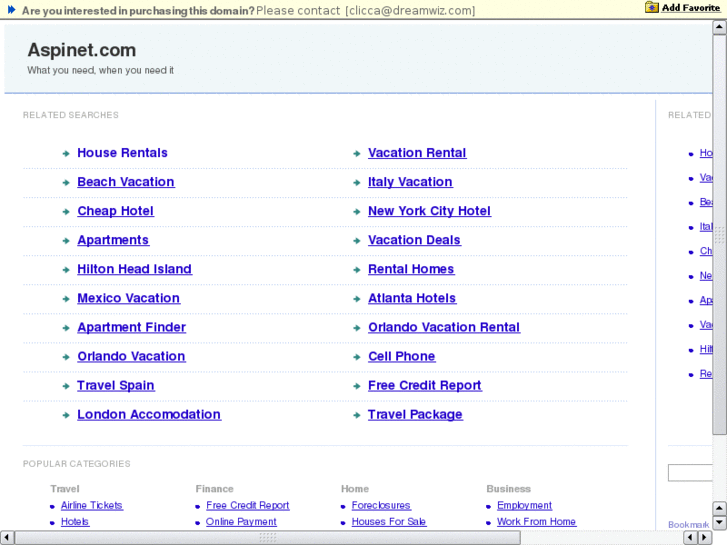Click the arrow bullet next to House Rentals

point(66,154)
